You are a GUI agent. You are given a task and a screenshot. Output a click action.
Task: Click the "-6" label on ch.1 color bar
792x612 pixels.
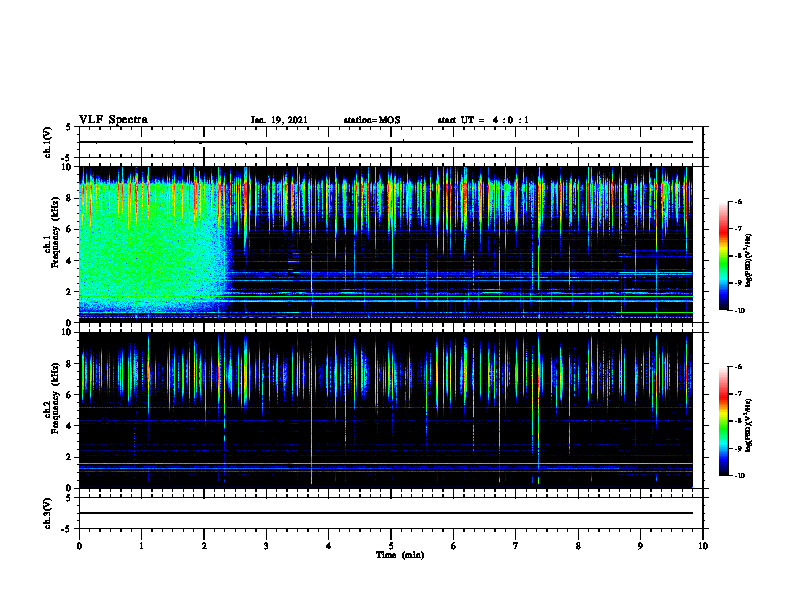pos(737,202)
